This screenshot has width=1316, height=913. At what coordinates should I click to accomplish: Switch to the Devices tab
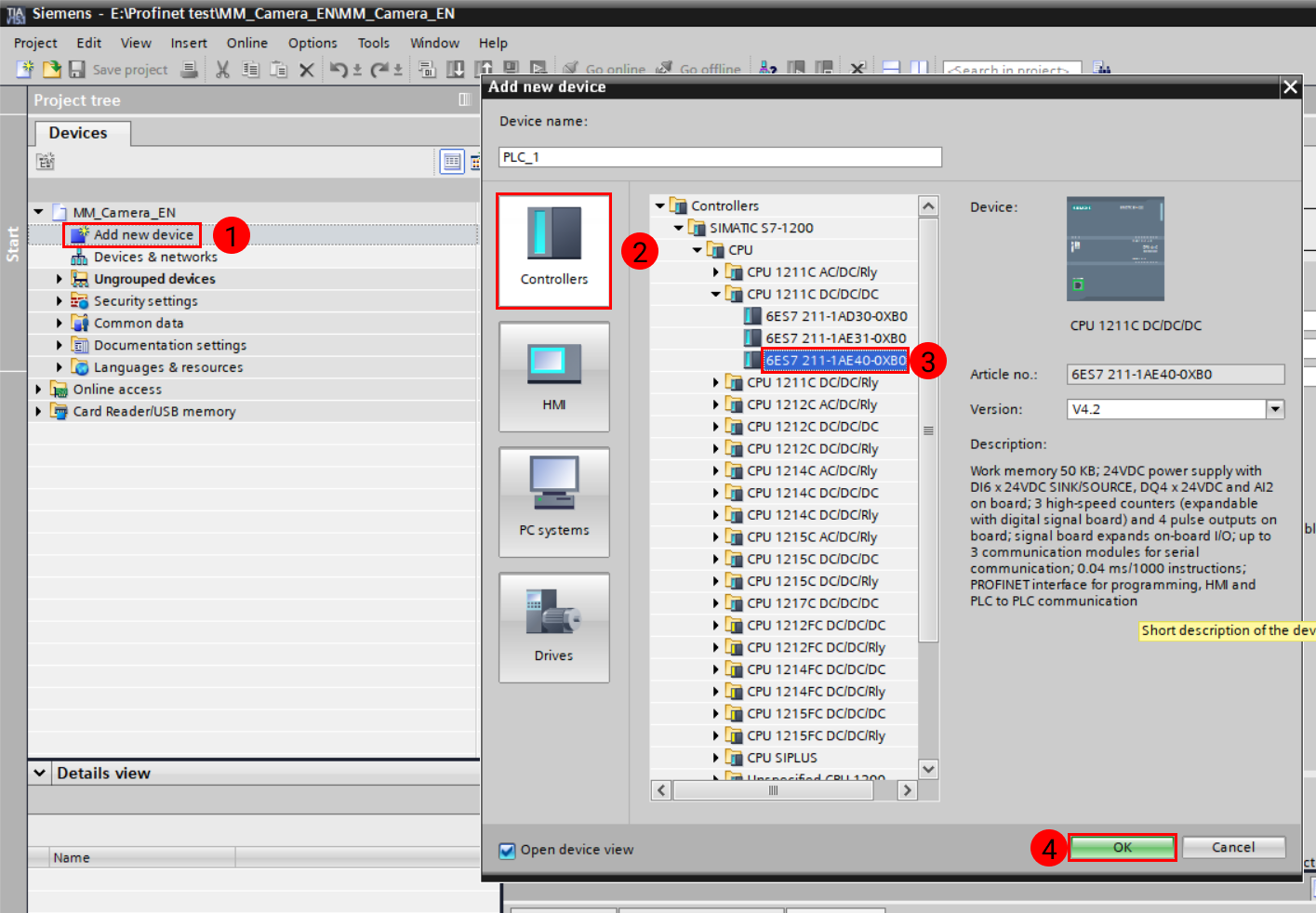tap(78, 133)
